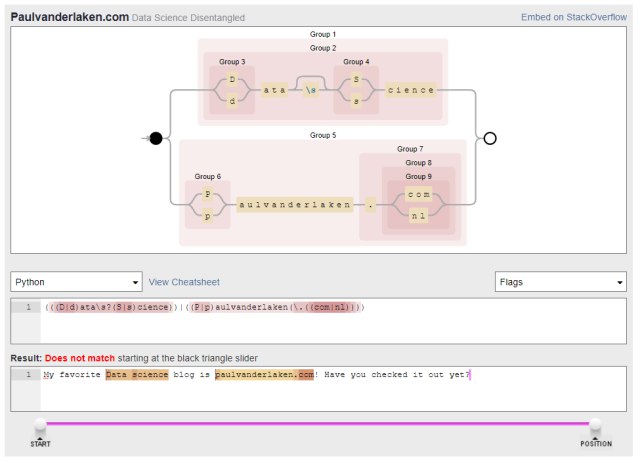Viewport: 640px width, 463px height.
Task: Click the 'c o m' node in Group 9
Action: pyautogui.click(x=419, y=194)
